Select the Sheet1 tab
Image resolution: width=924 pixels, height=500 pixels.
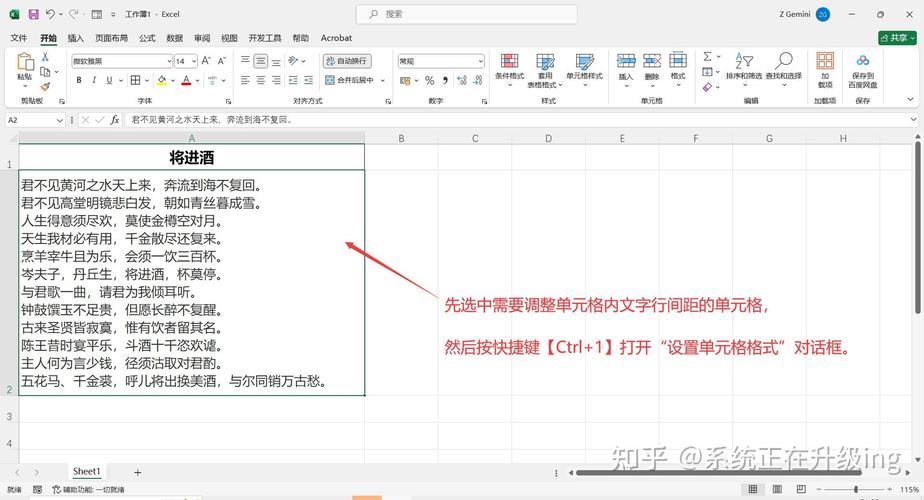point(87,471)
